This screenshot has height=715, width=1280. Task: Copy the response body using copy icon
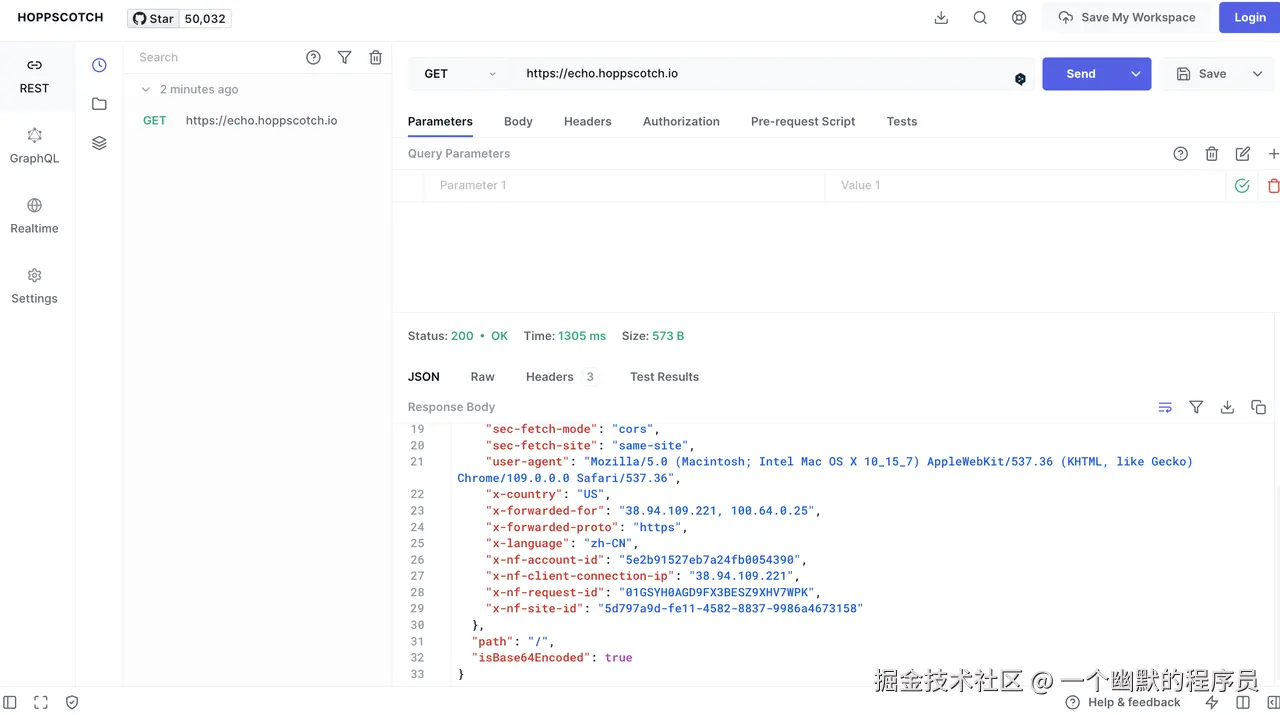[x=1258, y=407]
